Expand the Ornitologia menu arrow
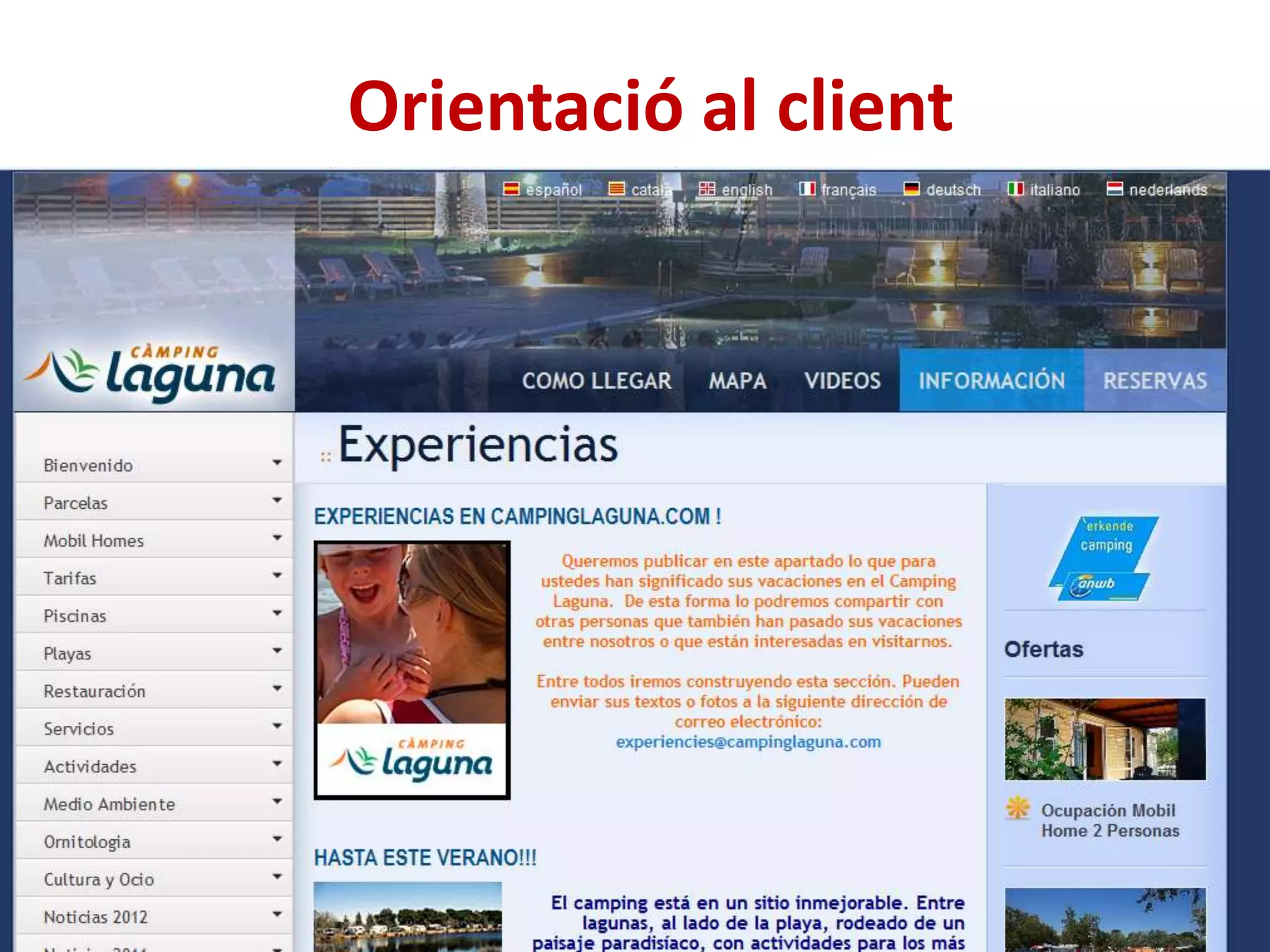The image size is (1270, 952). (x=277, y=839)
